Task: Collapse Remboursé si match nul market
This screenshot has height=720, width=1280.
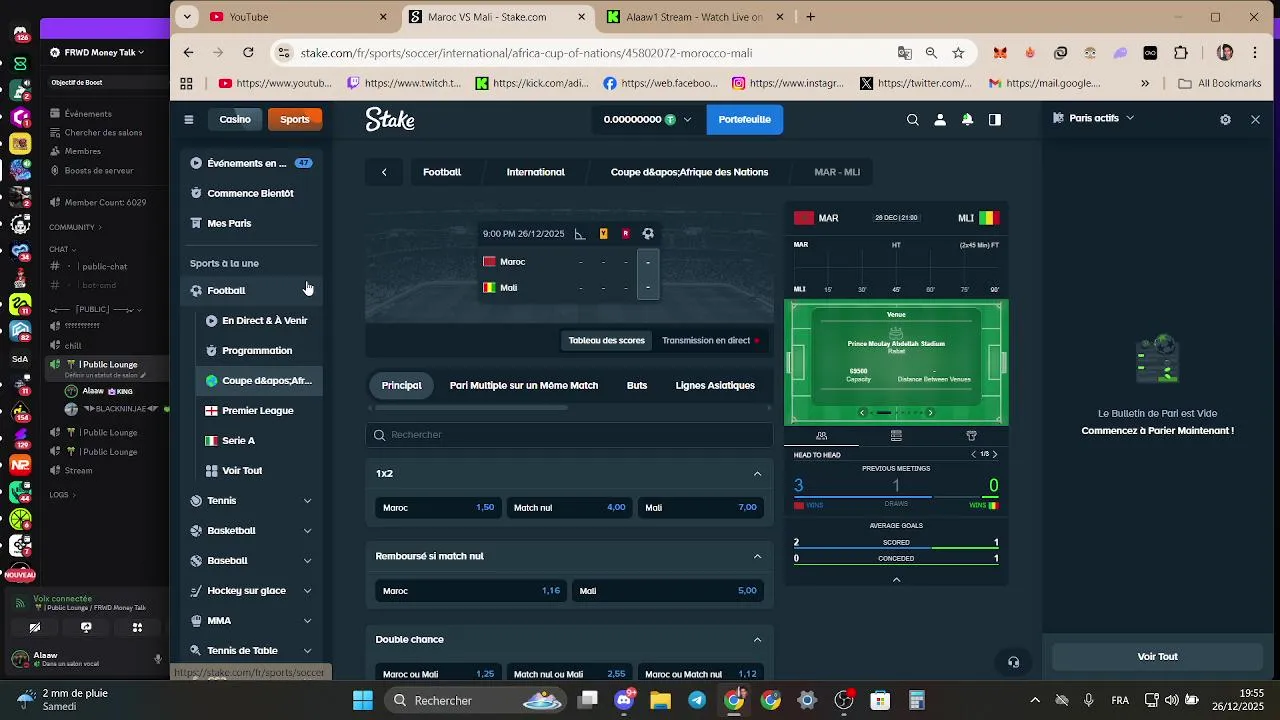Action: click(x=757, y=556)
